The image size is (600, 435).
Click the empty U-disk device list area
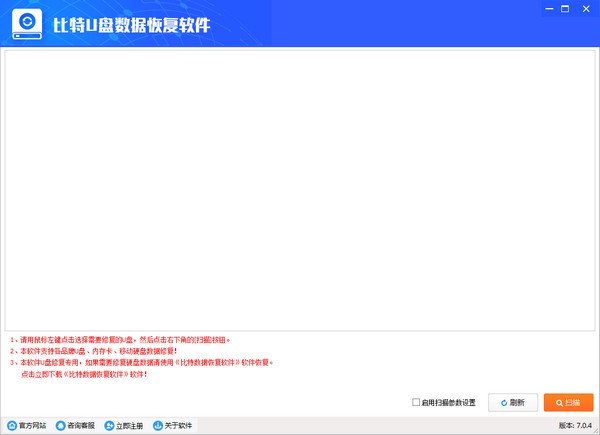[x=300, y=191]
